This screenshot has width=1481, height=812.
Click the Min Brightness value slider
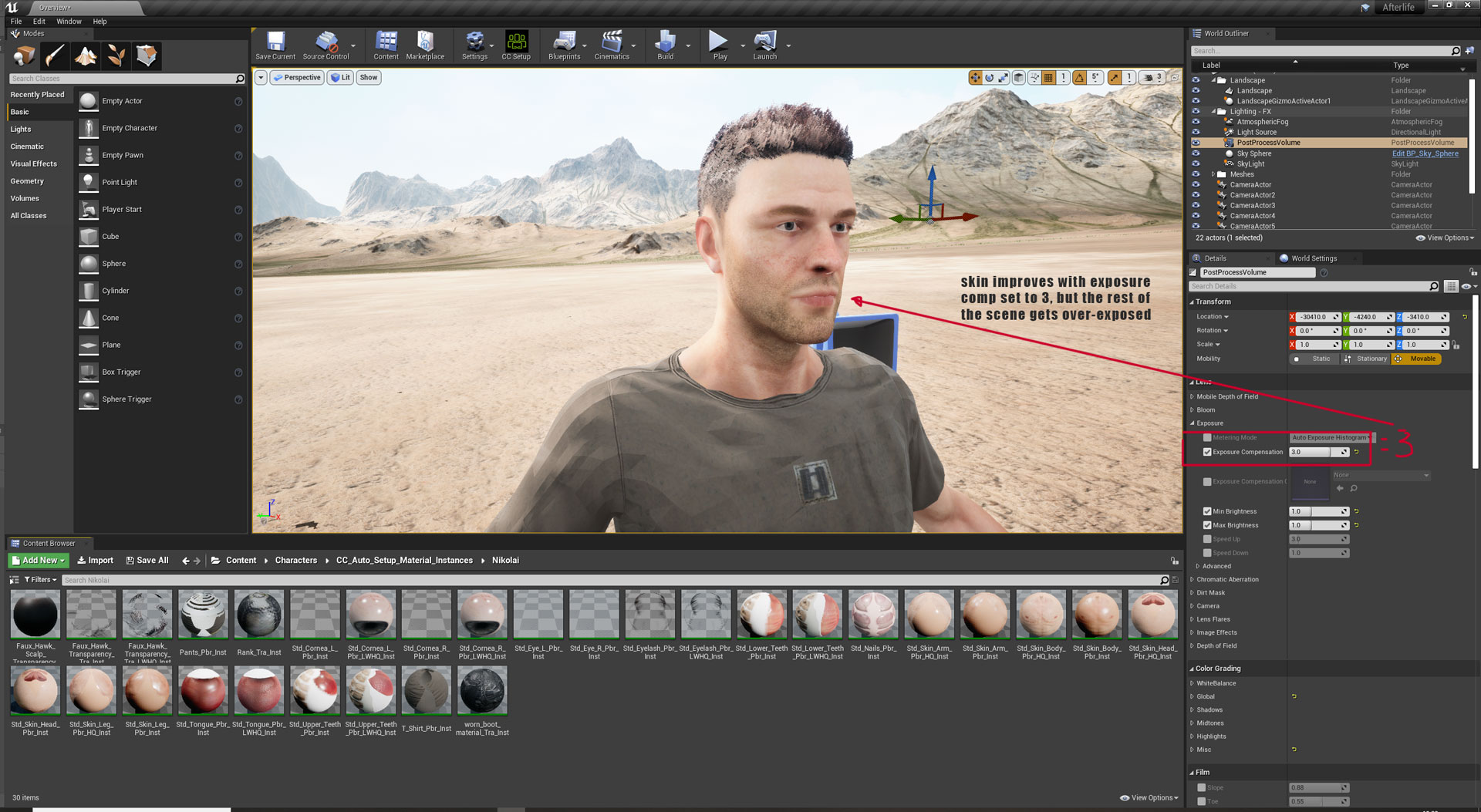coord(1319,511)
